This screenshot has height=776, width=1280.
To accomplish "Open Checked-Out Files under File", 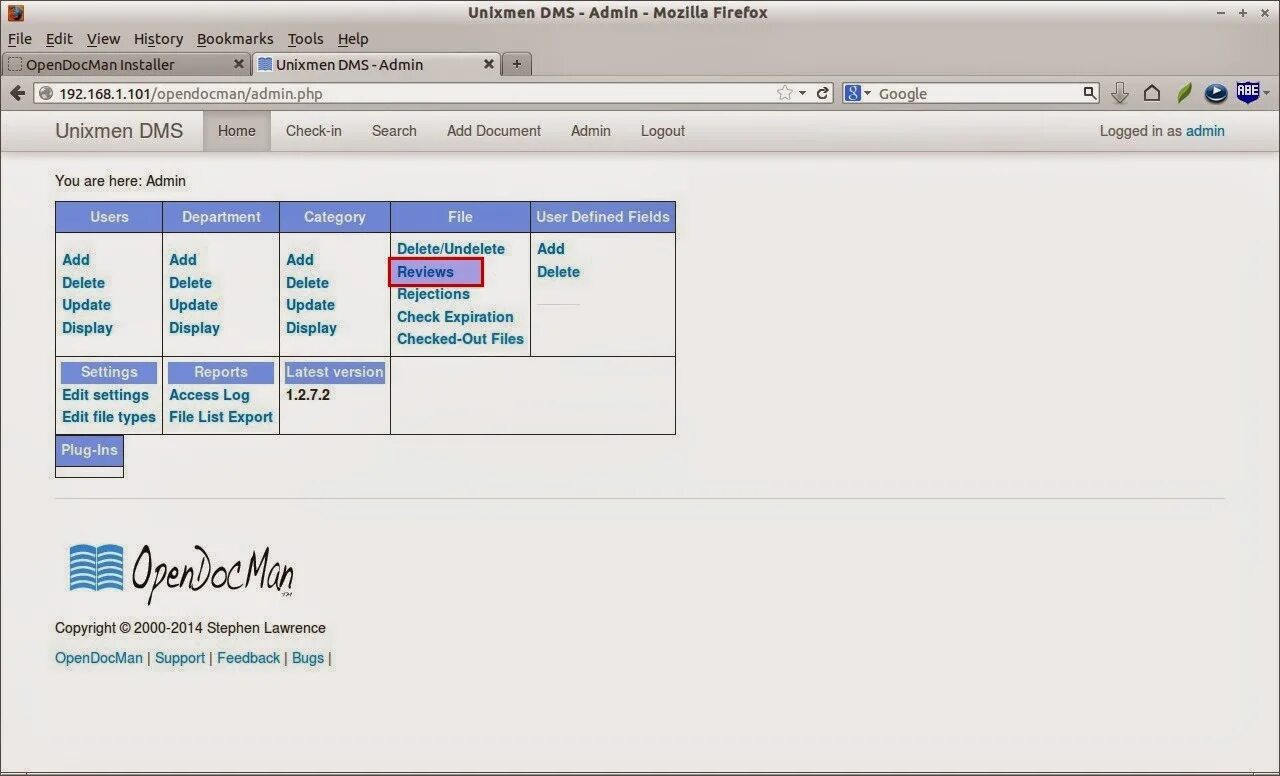I will (x=460, y=339).
